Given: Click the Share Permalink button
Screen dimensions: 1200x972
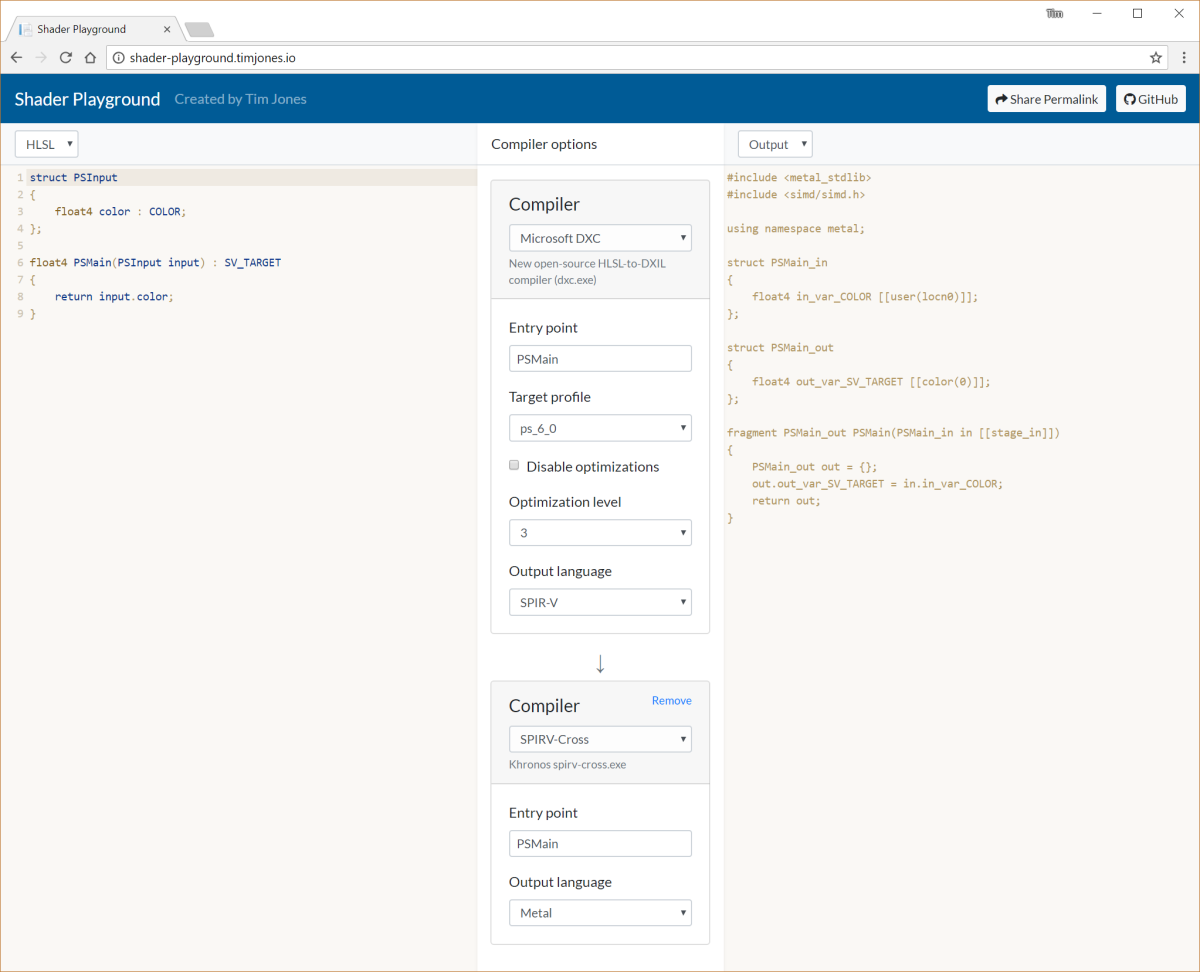Looking at the screenshot, I should point(1046,98).
